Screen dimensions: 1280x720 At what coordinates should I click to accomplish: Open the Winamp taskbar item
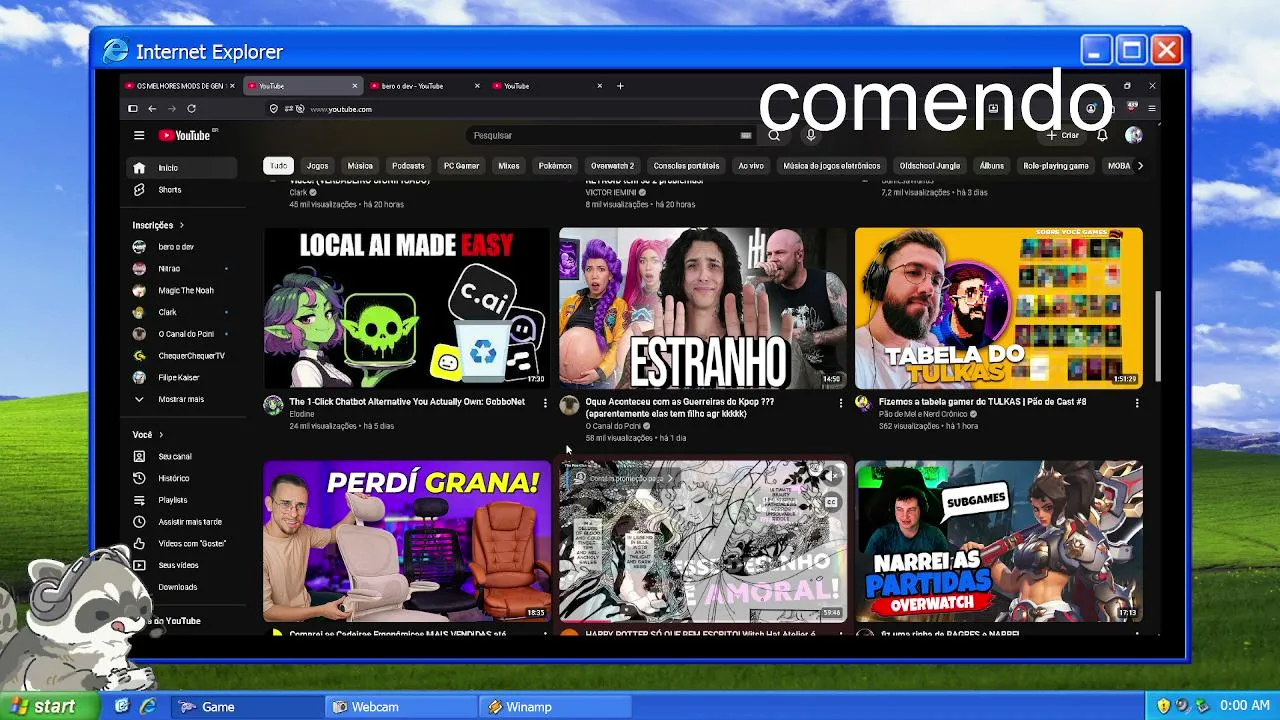(555, 707)
